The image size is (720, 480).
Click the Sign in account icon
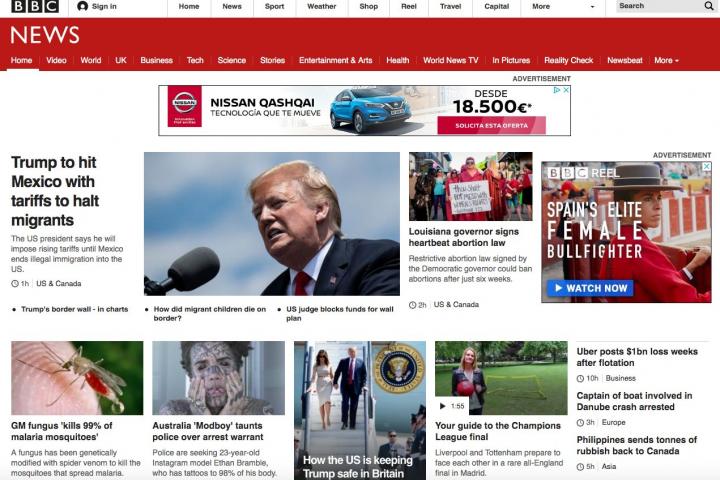tap(83, 7)
